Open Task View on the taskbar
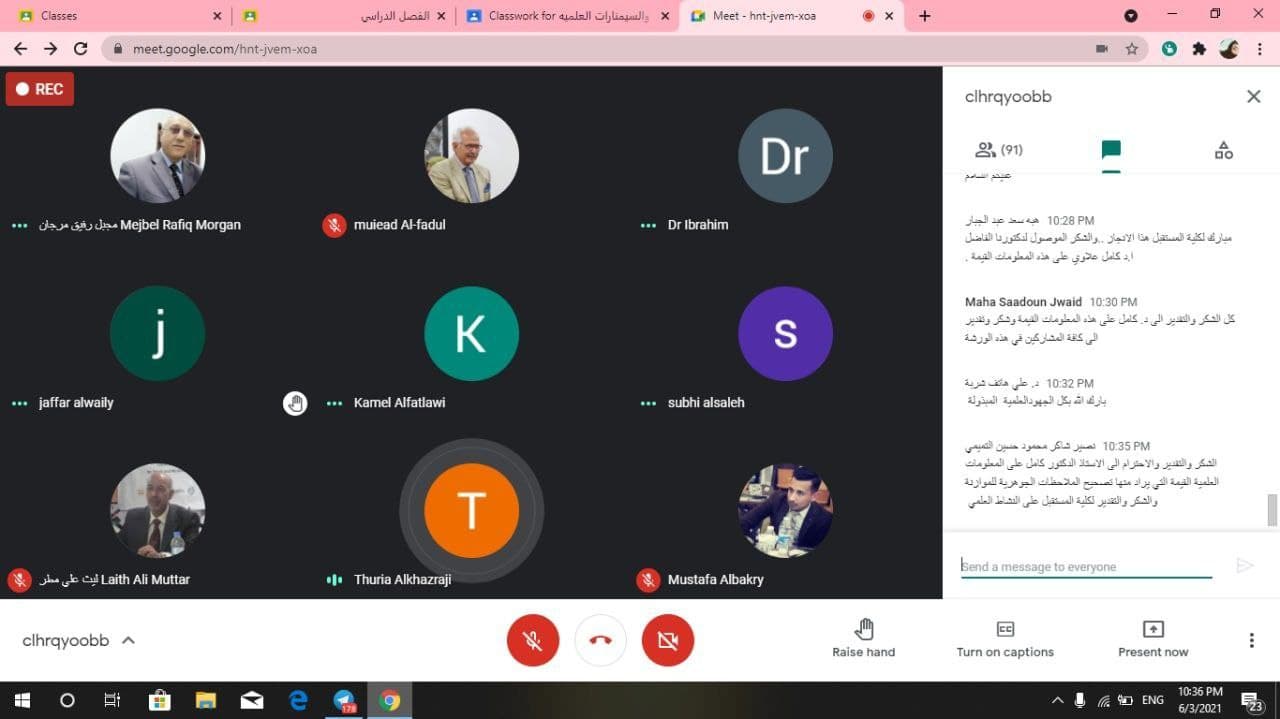The image size is (1280, 719). [113, 700]
